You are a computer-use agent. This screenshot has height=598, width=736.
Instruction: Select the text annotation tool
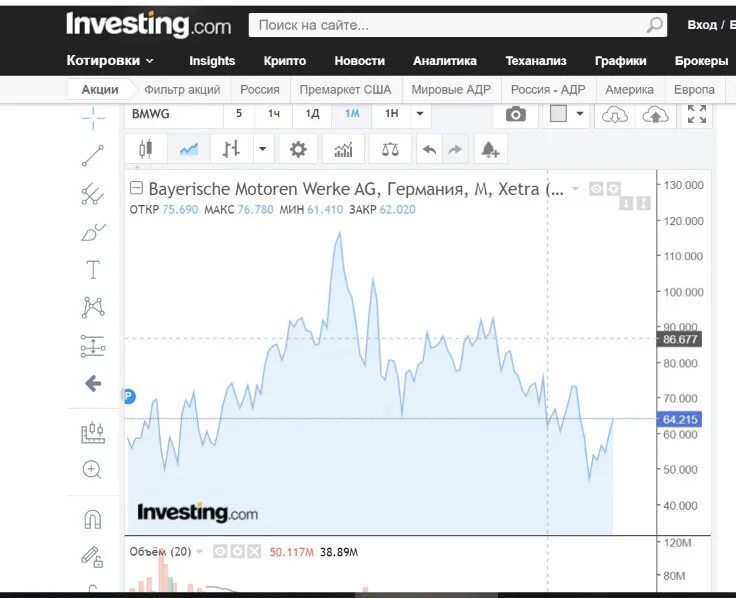click(93, 270)
